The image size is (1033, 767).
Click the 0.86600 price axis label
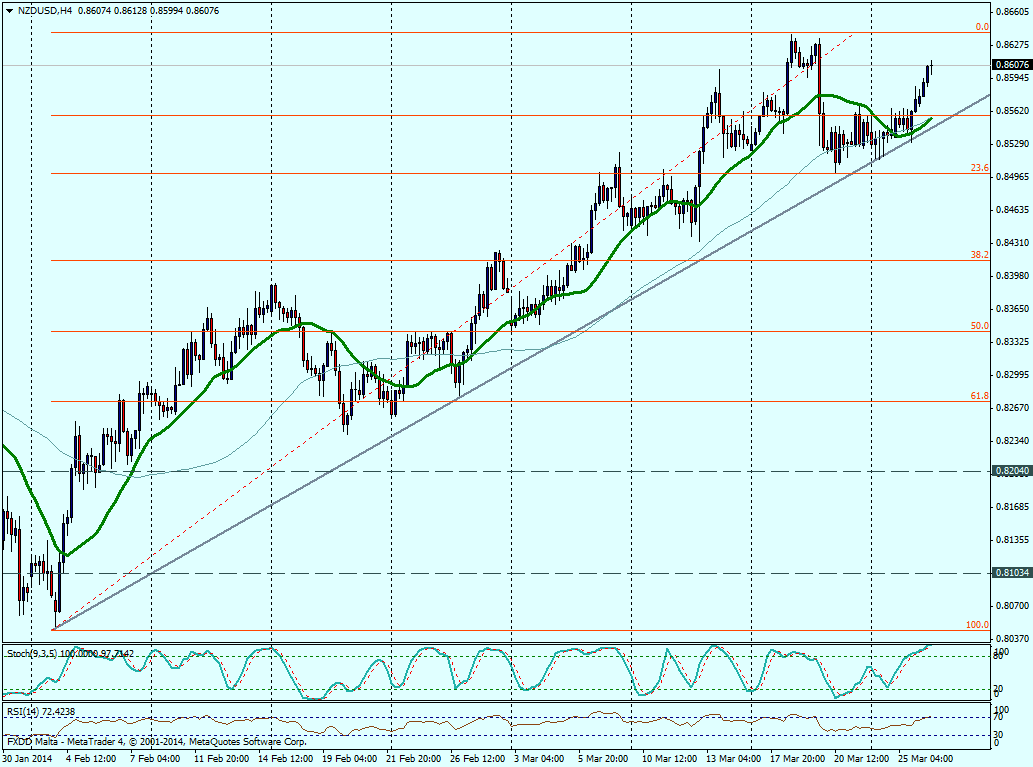tap(1012, 12)
